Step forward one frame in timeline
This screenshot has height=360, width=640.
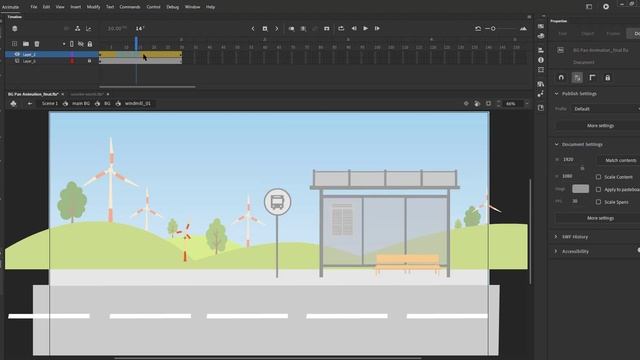pos(377,29)
